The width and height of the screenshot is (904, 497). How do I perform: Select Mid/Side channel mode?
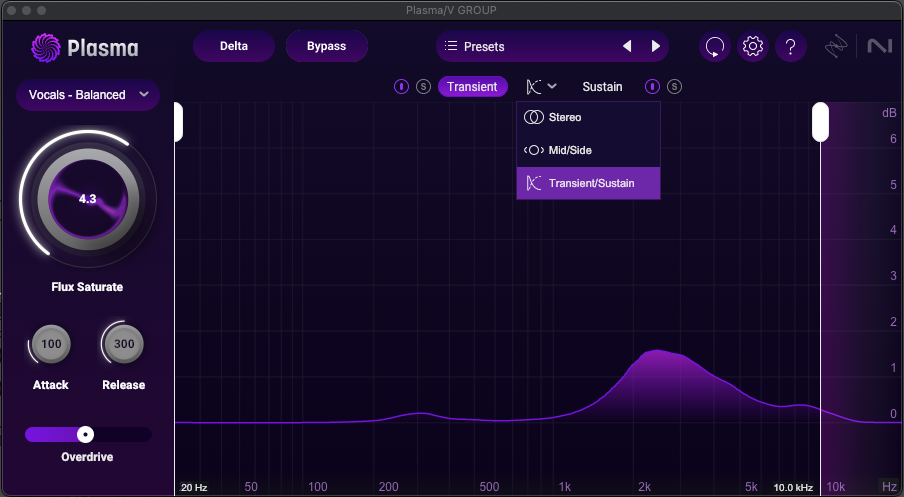(588, 150)
